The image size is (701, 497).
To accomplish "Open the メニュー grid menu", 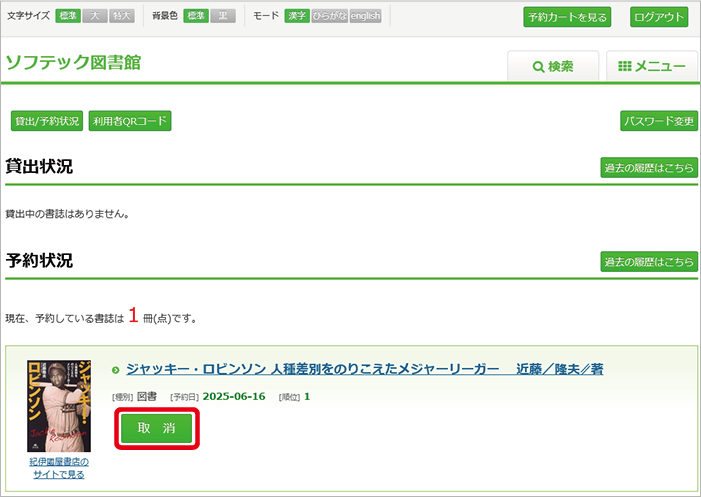I will pyautogui.click(x=651, y=66).
